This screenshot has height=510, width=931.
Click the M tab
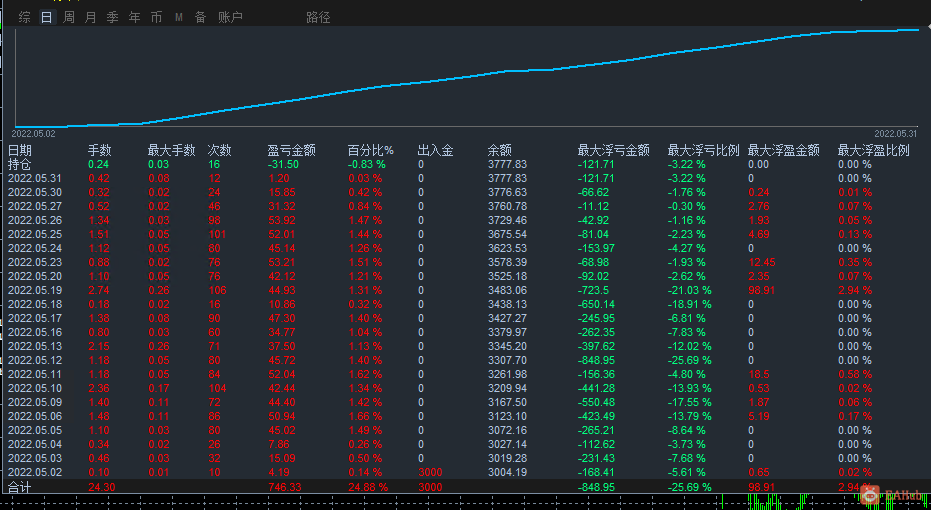[x=179, y=18]
